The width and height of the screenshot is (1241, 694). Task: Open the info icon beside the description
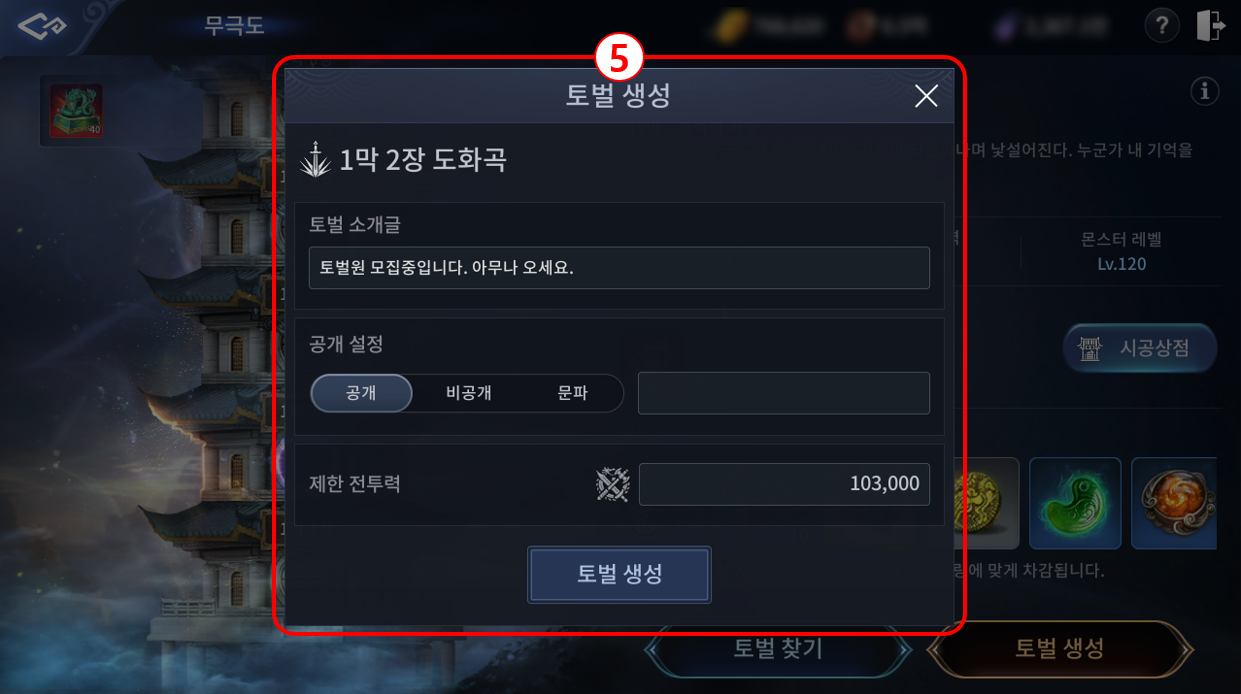(x=1205, y=92)
